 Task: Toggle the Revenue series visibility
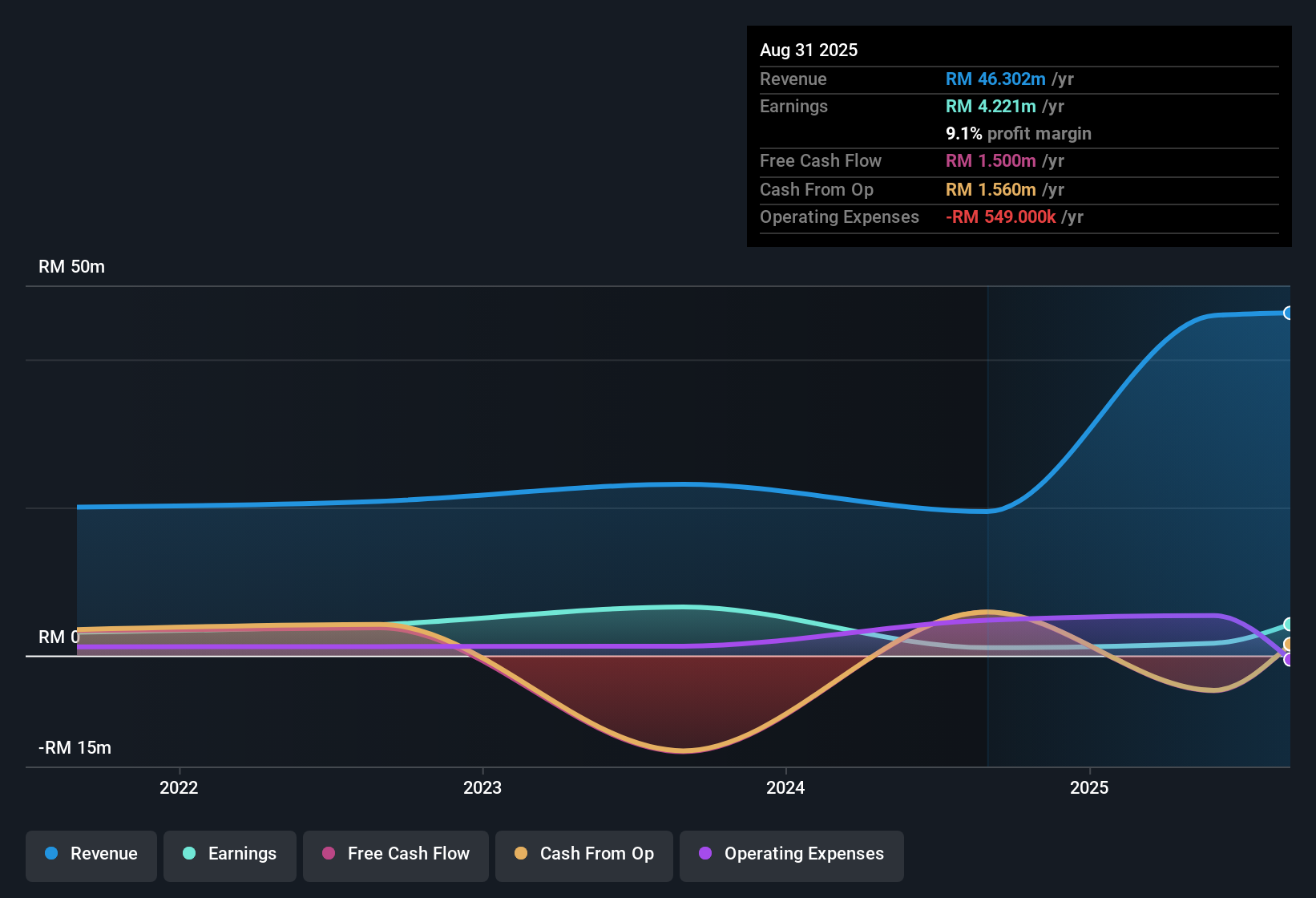pos(91,854)
